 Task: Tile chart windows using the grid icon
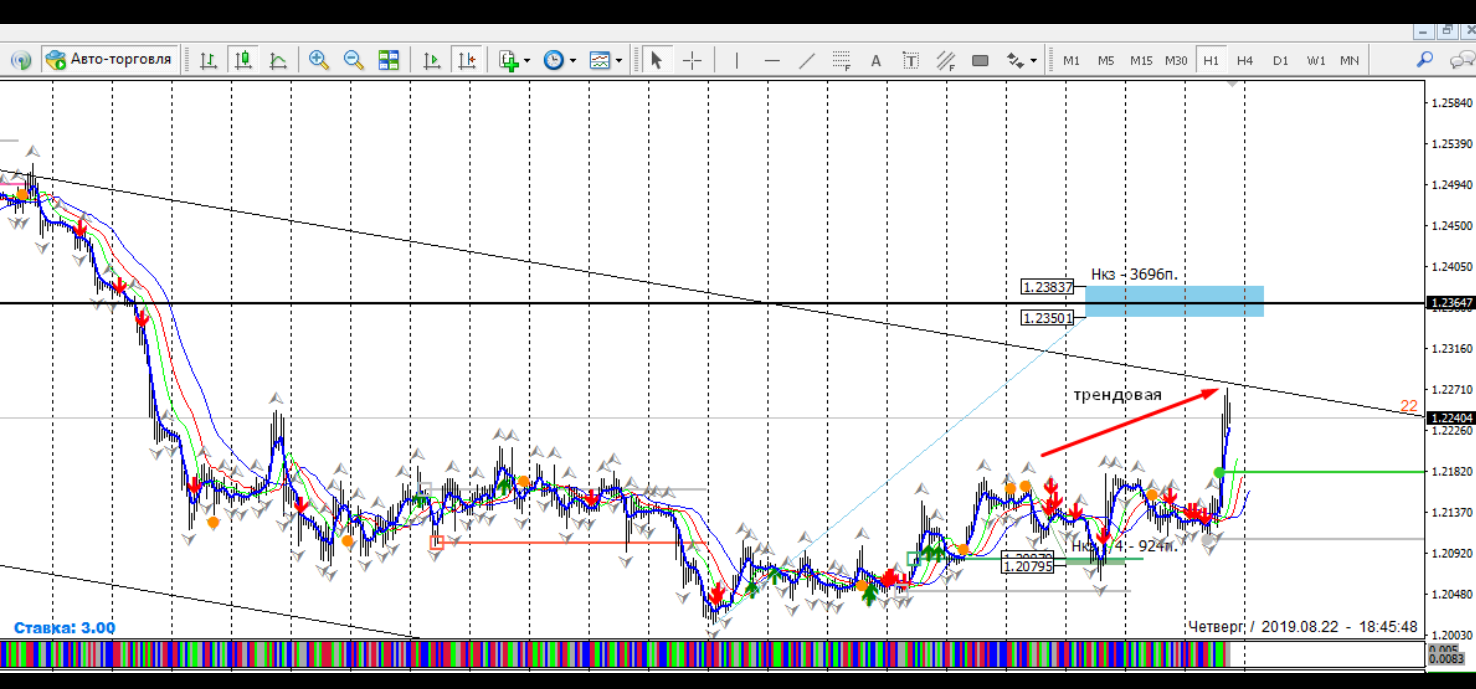tap(389, 61)
